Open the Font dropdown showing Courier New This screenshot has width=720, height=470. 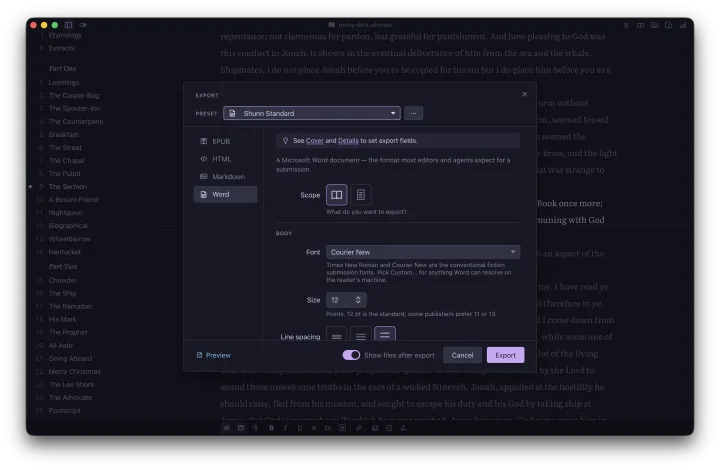pos(423,252)
